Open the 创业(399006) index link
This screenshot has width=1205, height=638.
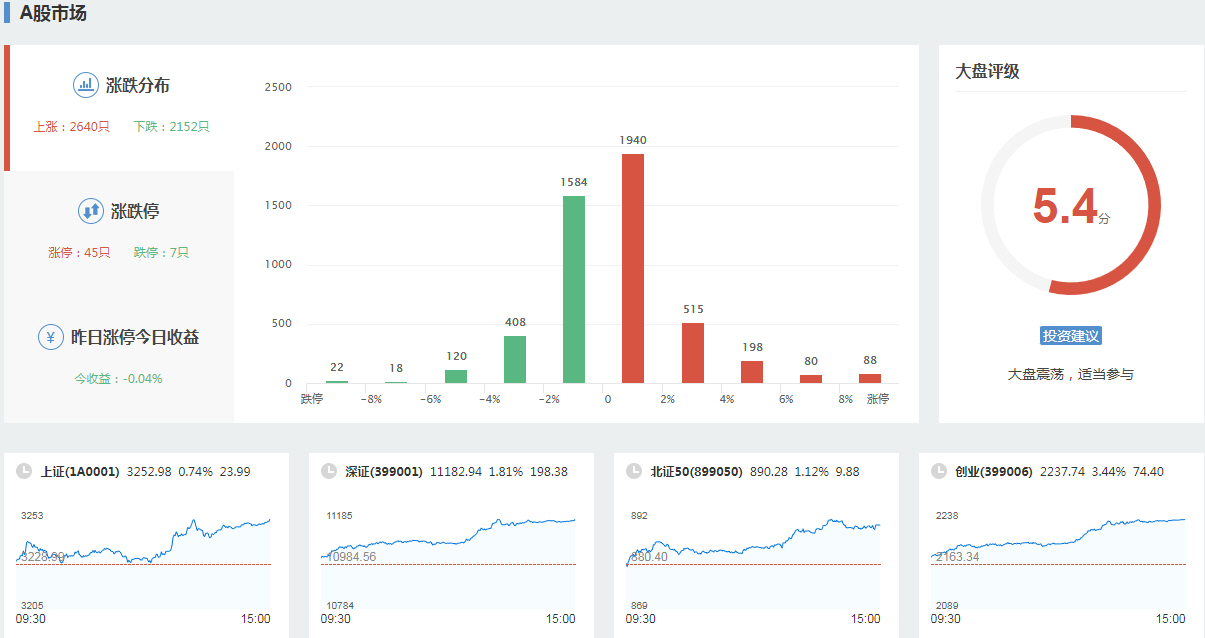click(x=994, y=471)
